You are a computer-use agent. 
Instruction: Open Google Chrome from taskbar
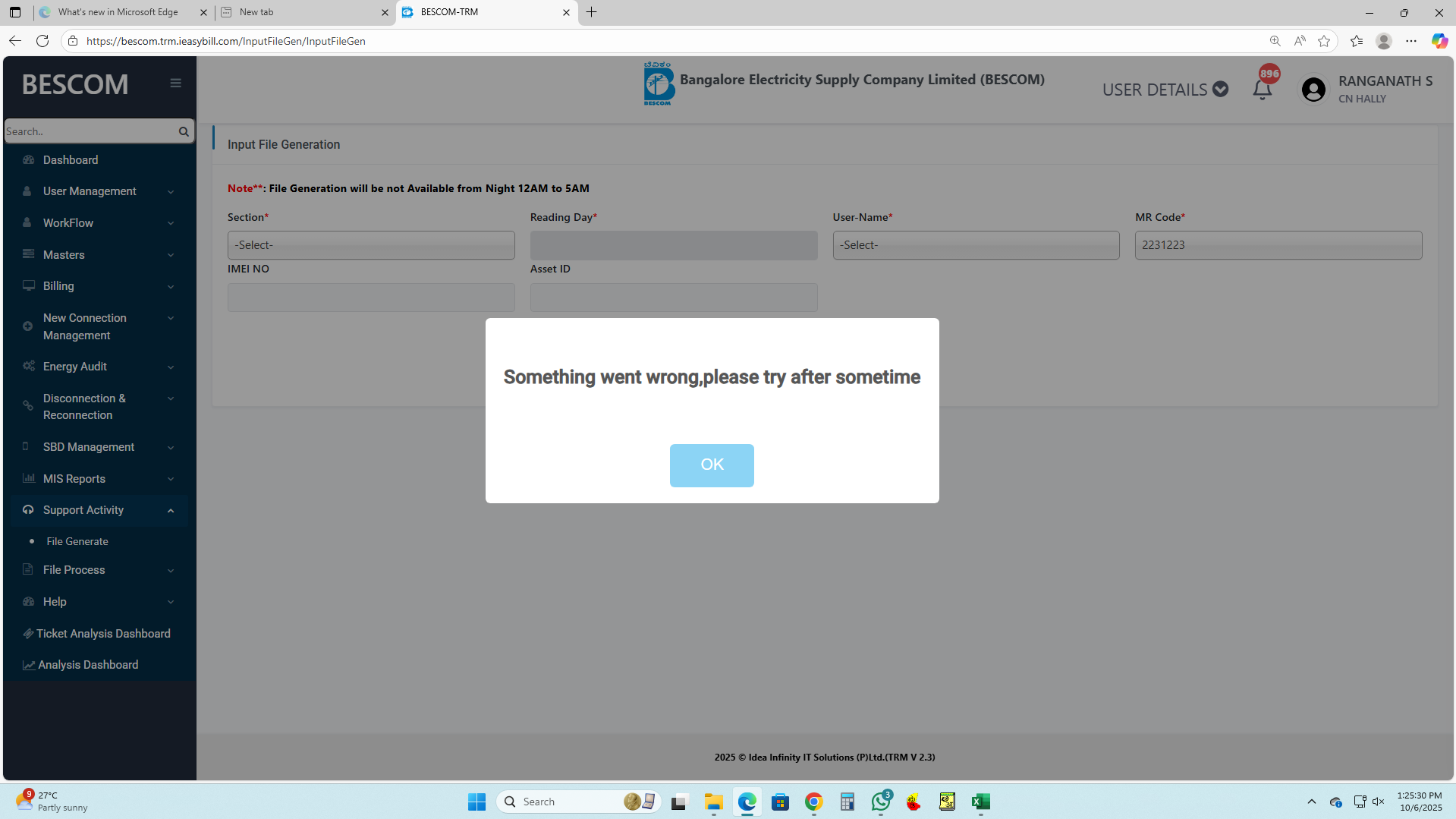point(814,802)
